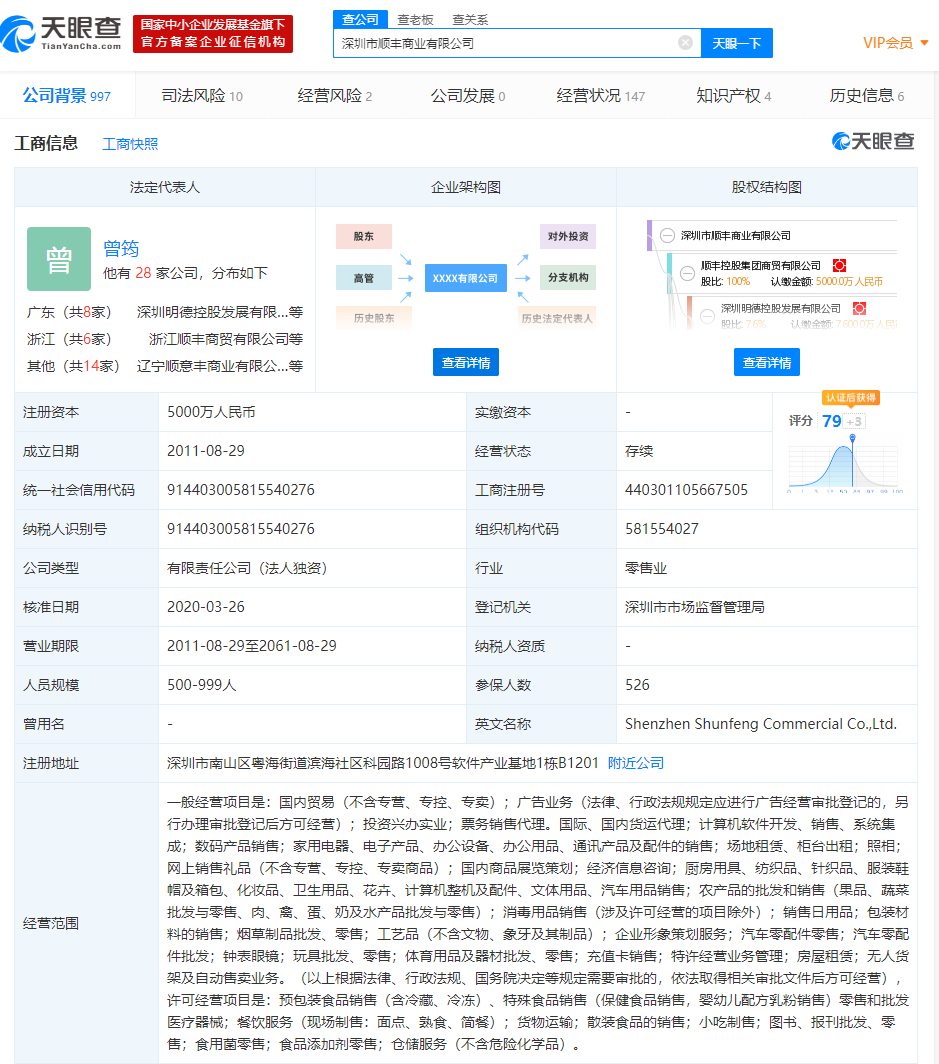Click the registration number 440301105667505
Screen dimensions: 939x1064
[686, 490]
